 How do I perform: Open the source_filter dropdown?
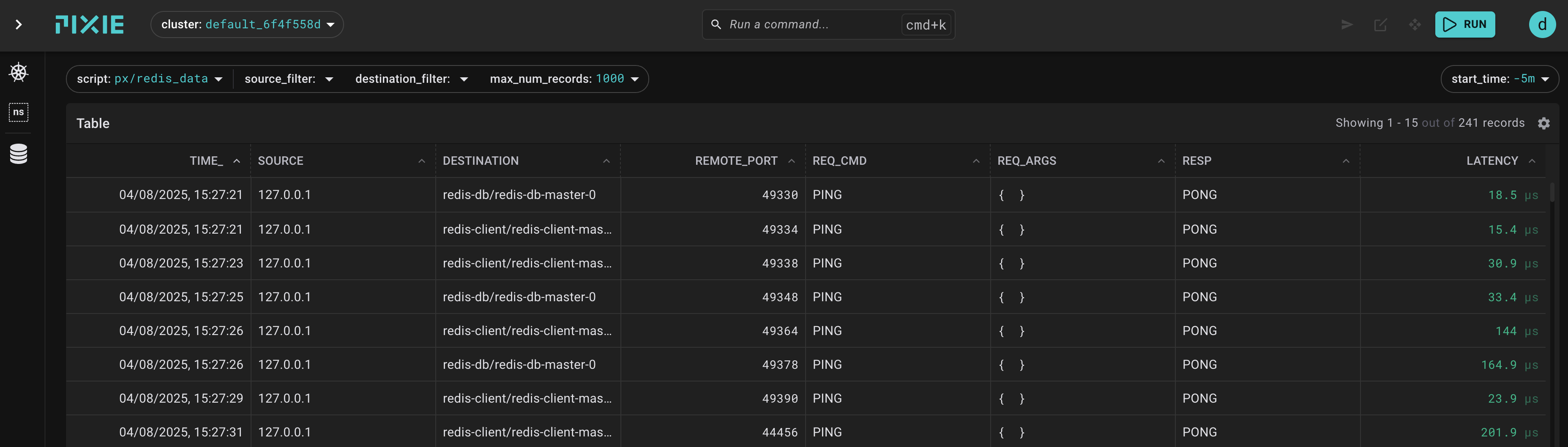(x=289, y=79)
